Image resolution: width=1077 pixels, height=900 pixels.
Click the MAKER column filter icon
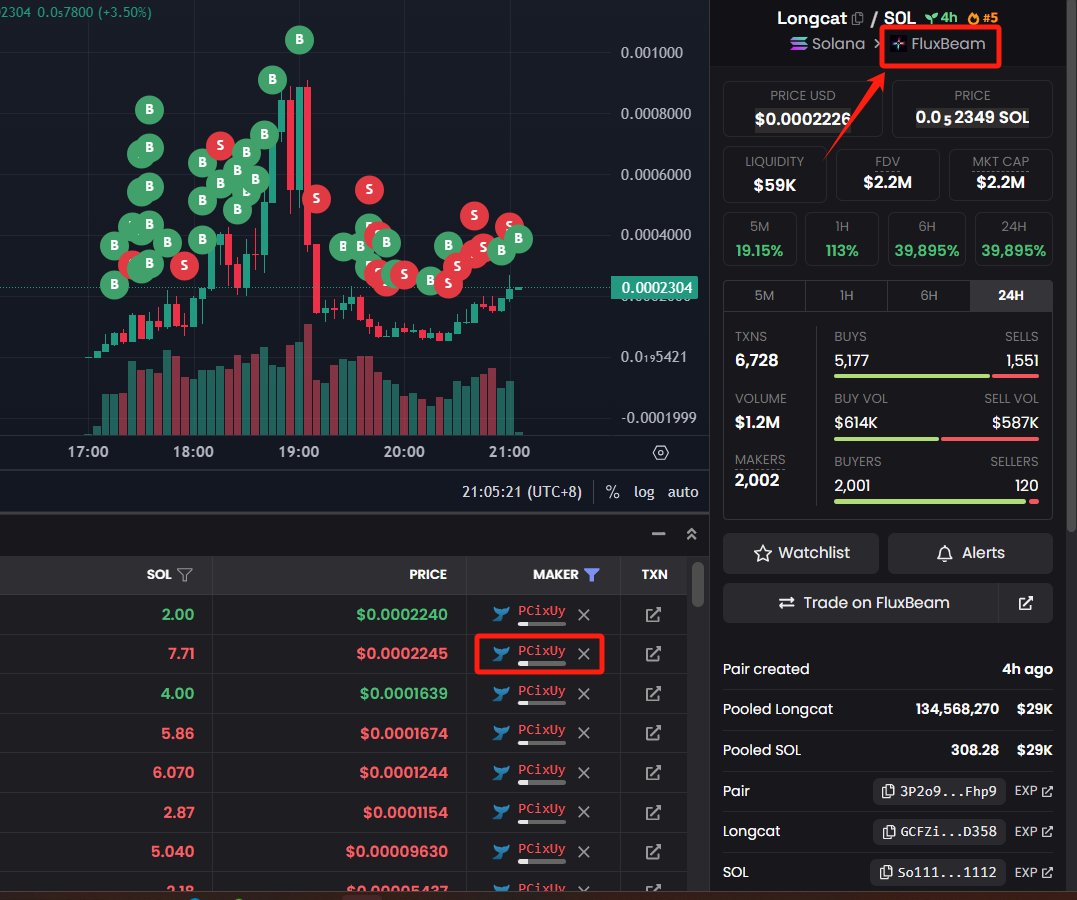click(591, 574)
